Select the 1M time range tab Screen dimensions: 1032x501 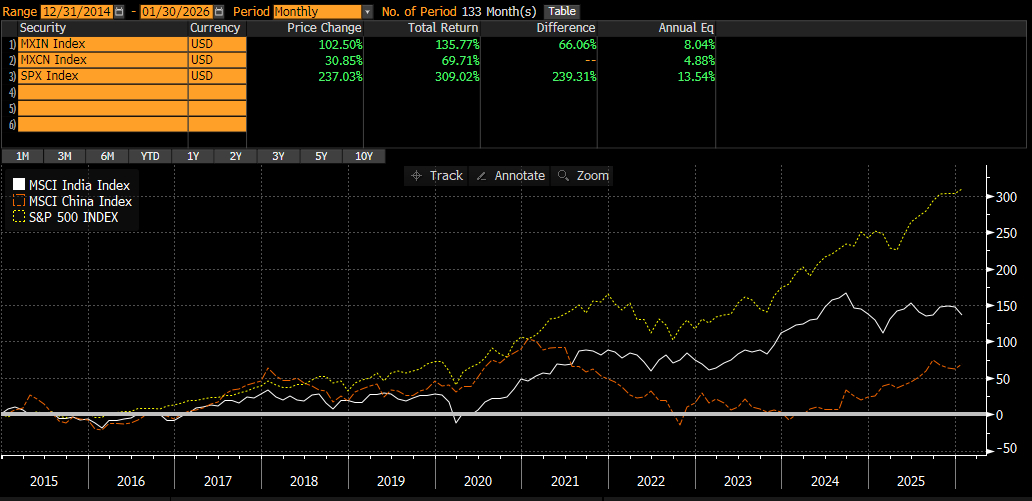point(22,156)
